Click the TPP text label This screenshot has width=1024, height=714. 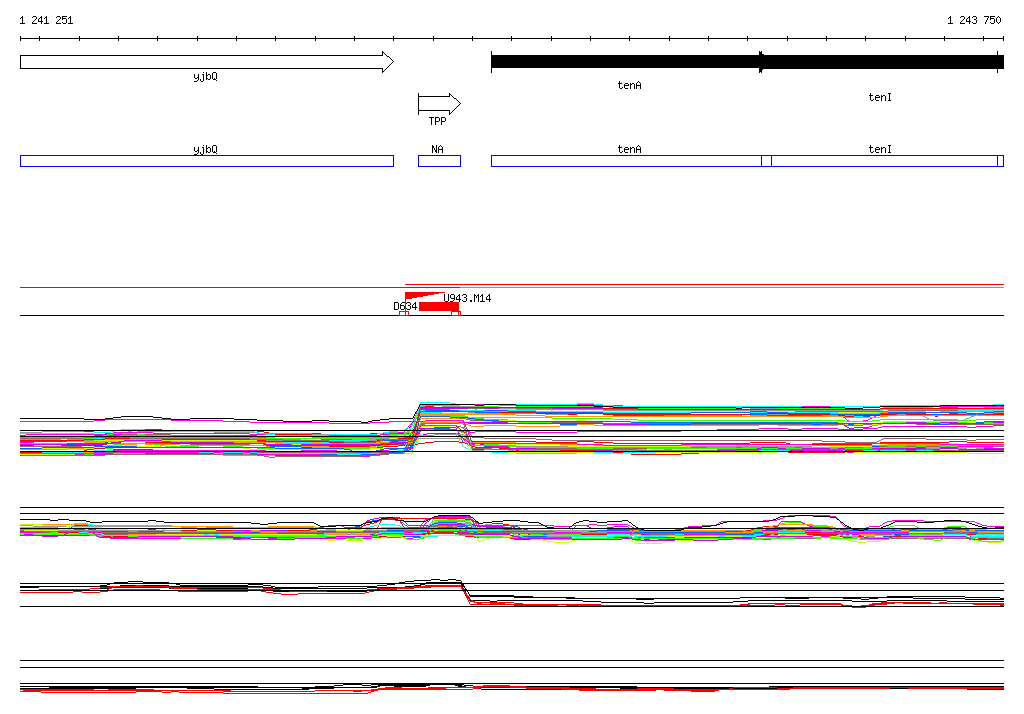coord(438,121)
